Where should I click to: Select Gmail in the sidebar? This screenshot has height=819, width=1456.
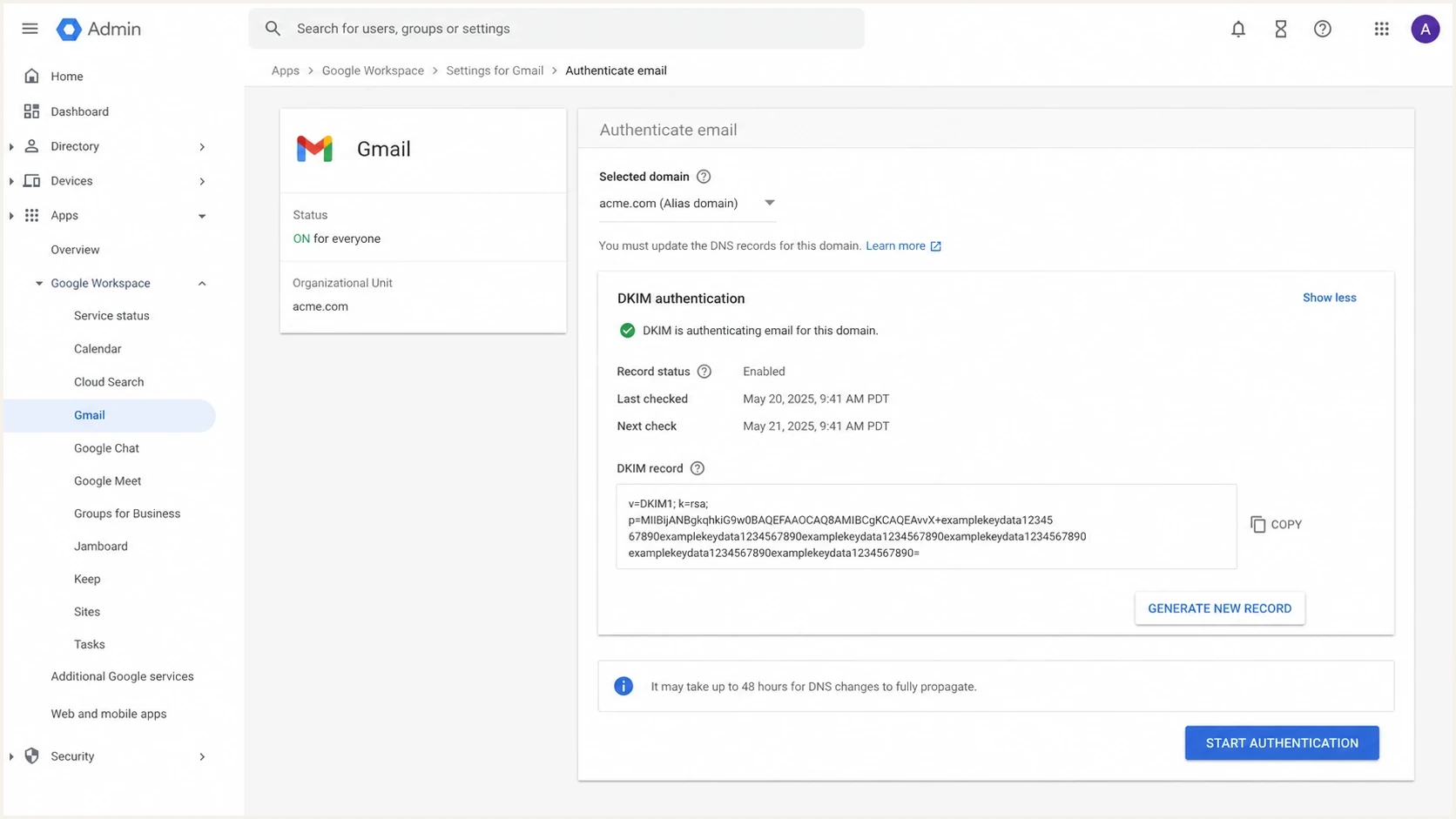coord(110,415)
